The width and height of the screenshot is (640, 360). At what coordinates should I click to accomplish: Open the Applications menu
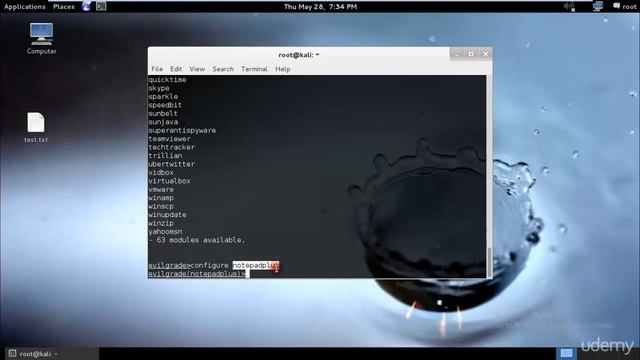(x=24, y=7)
